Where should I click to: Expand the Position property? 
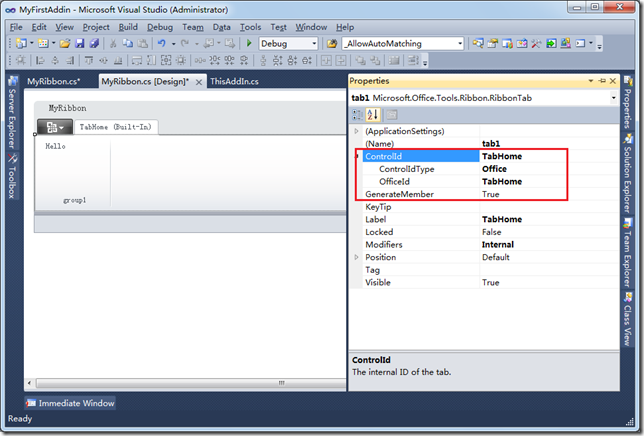(x=356, y=257)
